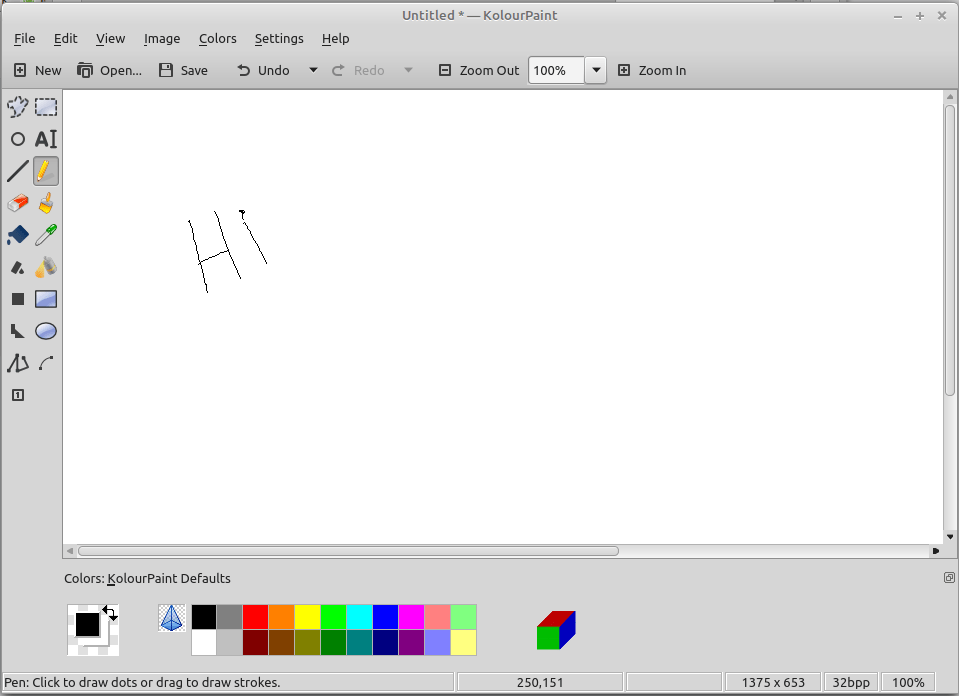Activate the Color Picker eyedropper tool

(46, 235)
